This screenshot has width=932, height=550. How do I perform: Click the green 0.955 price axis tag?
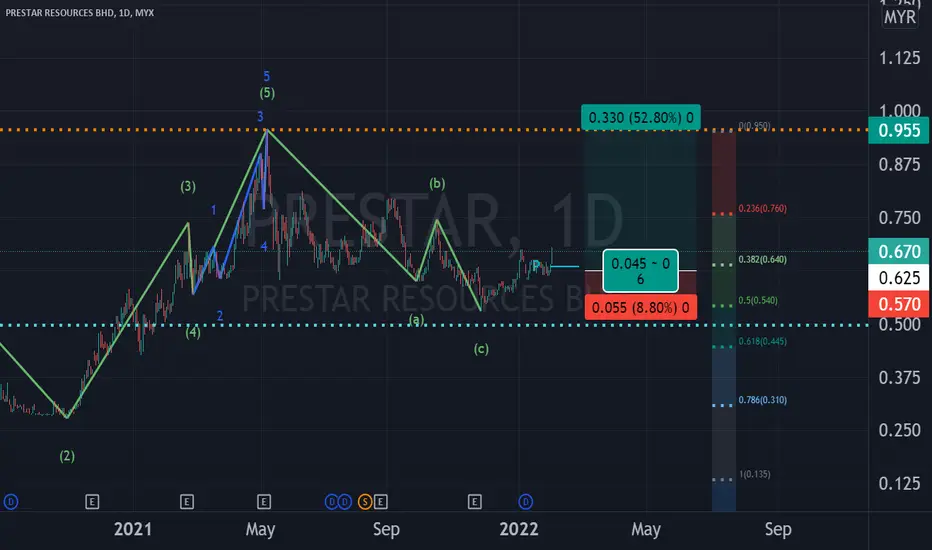coord(899,130)
